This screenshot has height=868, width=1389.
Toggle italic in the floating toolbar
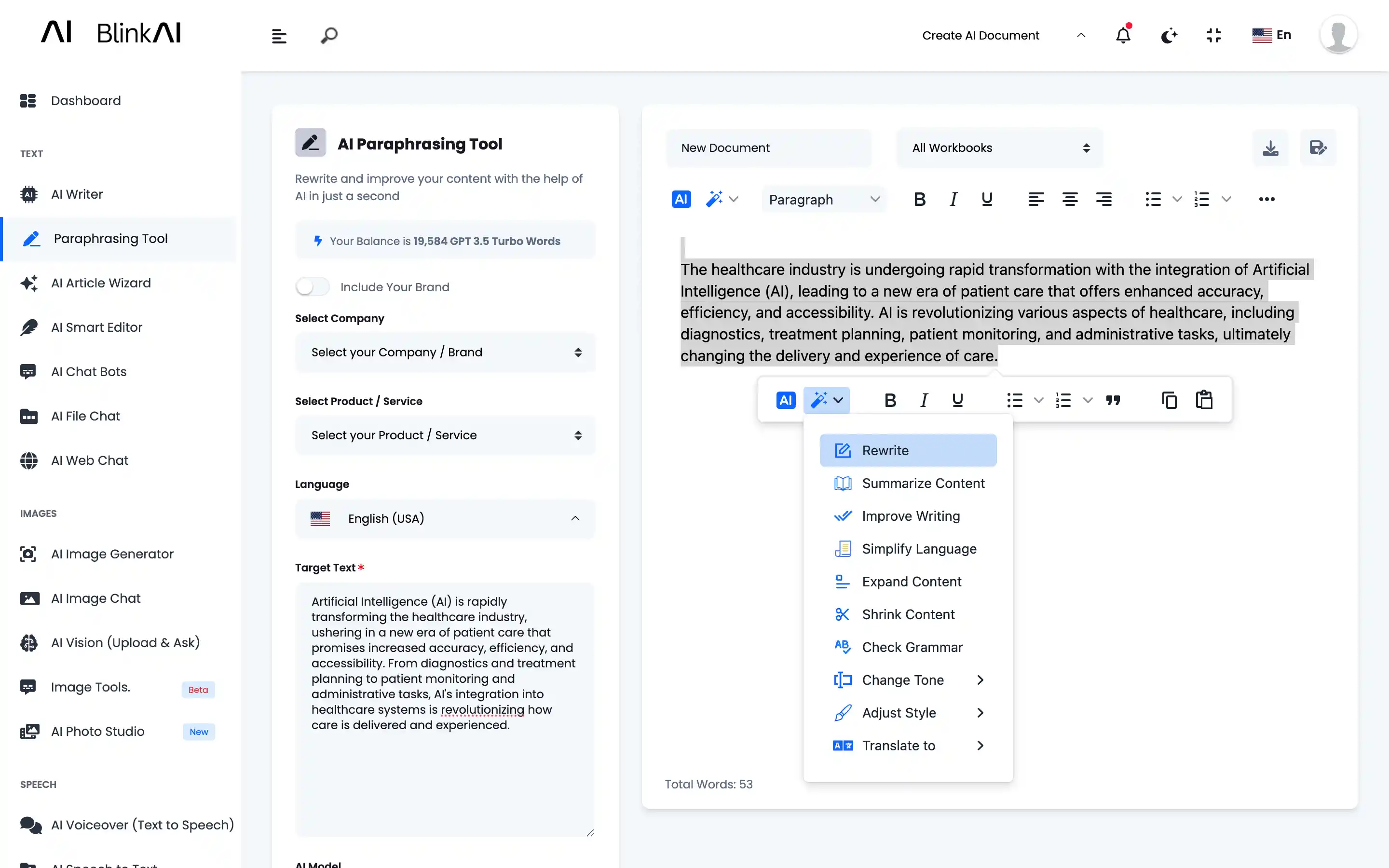[924, 400]
